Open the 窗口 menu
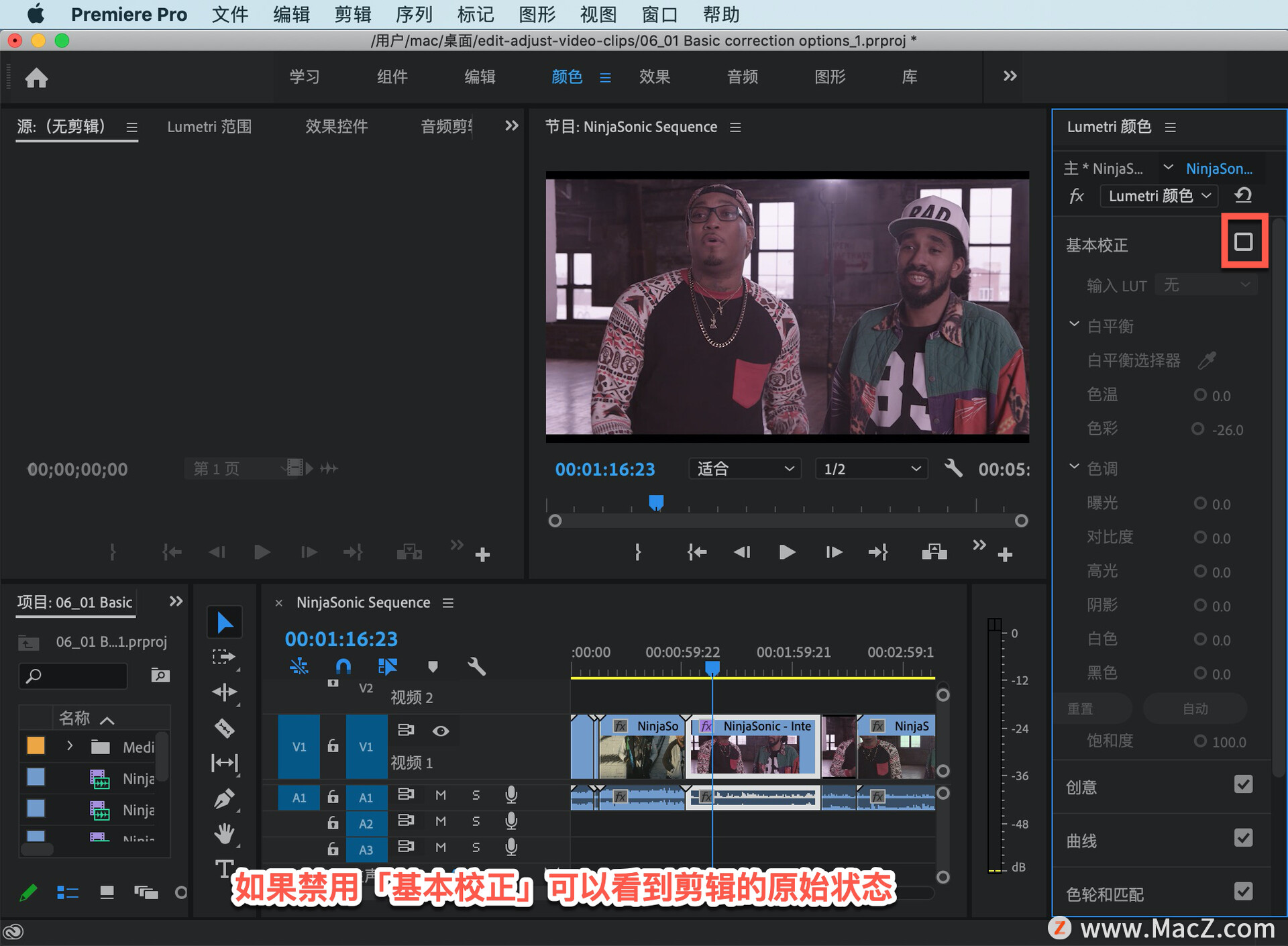 (x=660, y=14)
